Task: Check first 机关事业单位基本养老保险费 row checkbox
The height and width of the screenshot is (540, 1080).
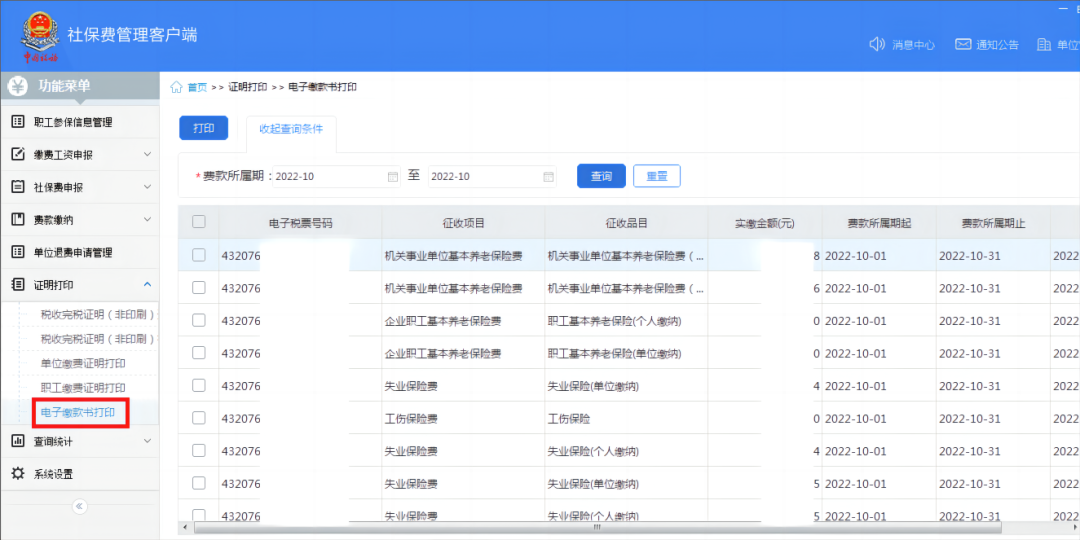Action: 198,255
